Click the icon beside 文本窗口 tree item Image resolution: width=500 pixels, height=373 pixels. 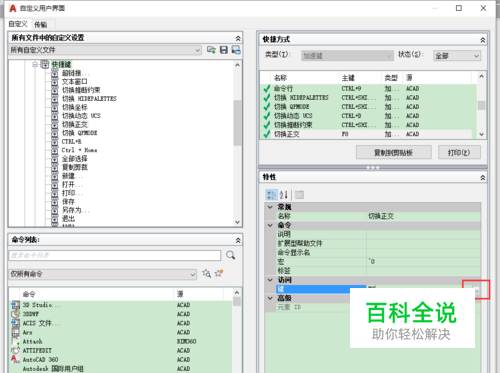click(55, 82)
